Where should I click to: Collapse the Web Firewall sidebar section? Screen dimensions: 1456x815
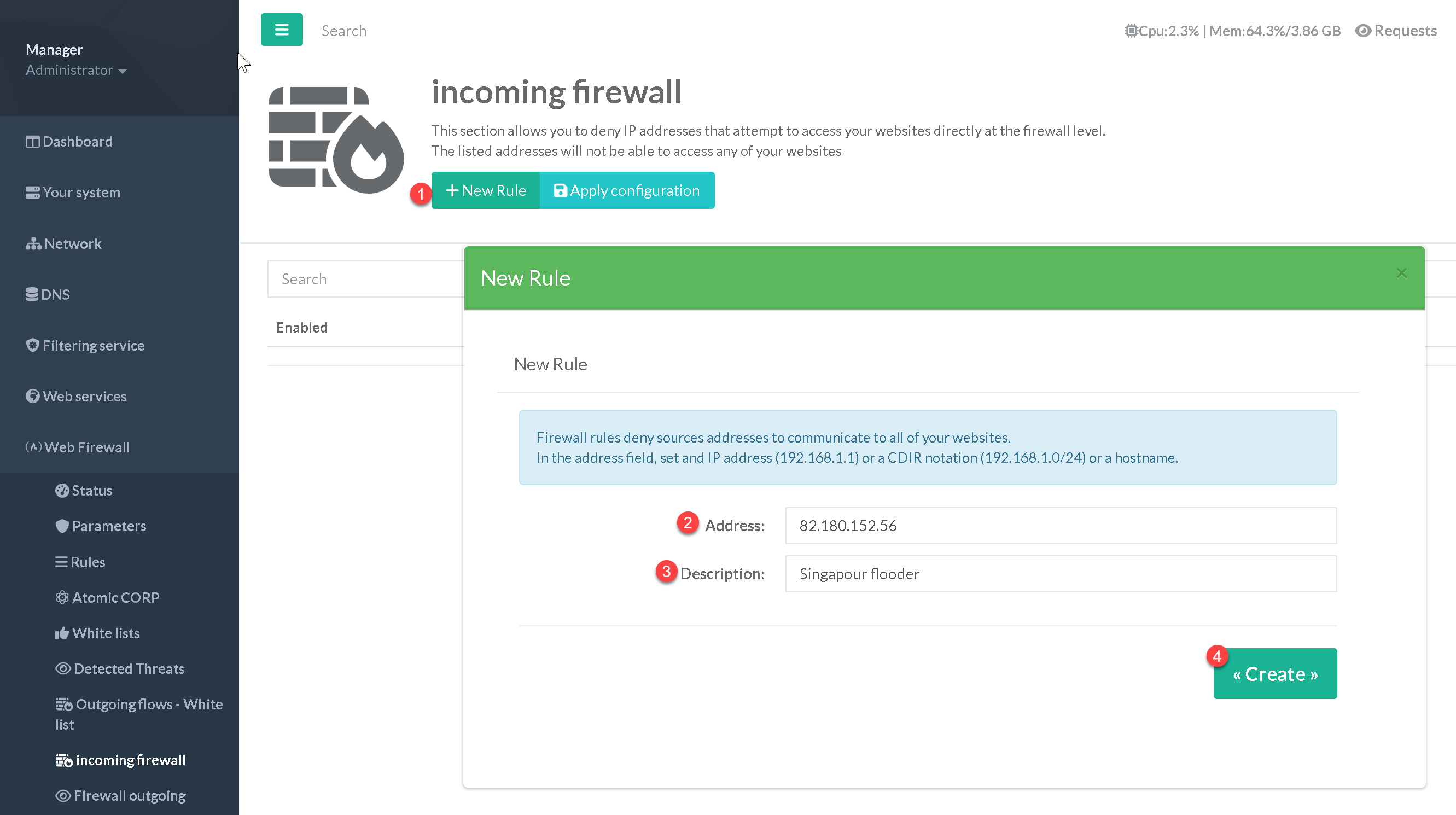(x=78, y=447)
